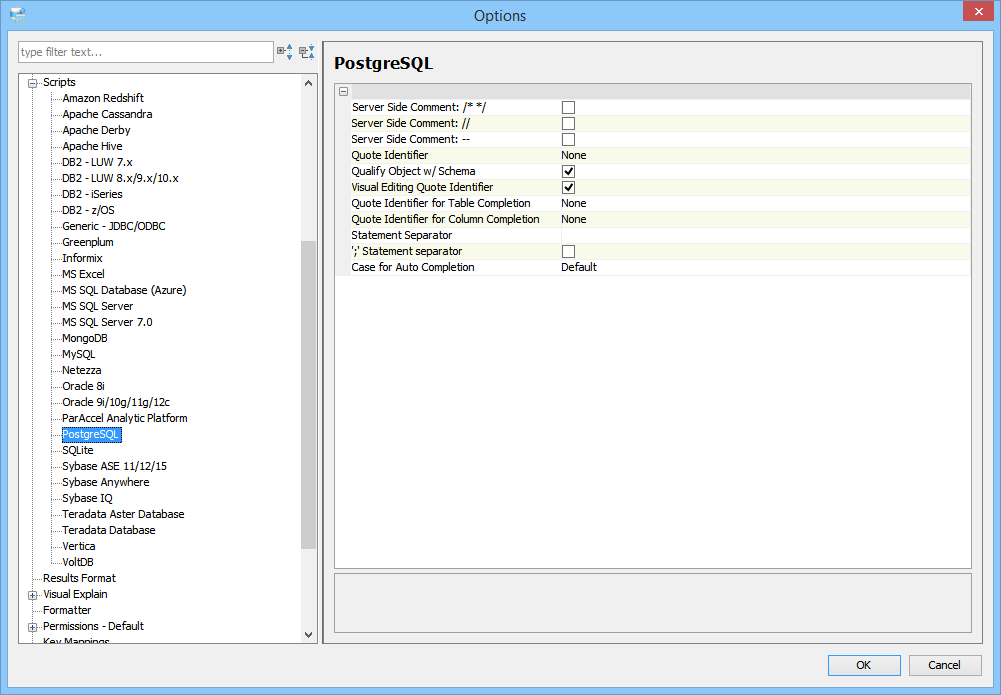1001x695 pixels.
Task: Click the Cancel button
Action: click(944, 665)
